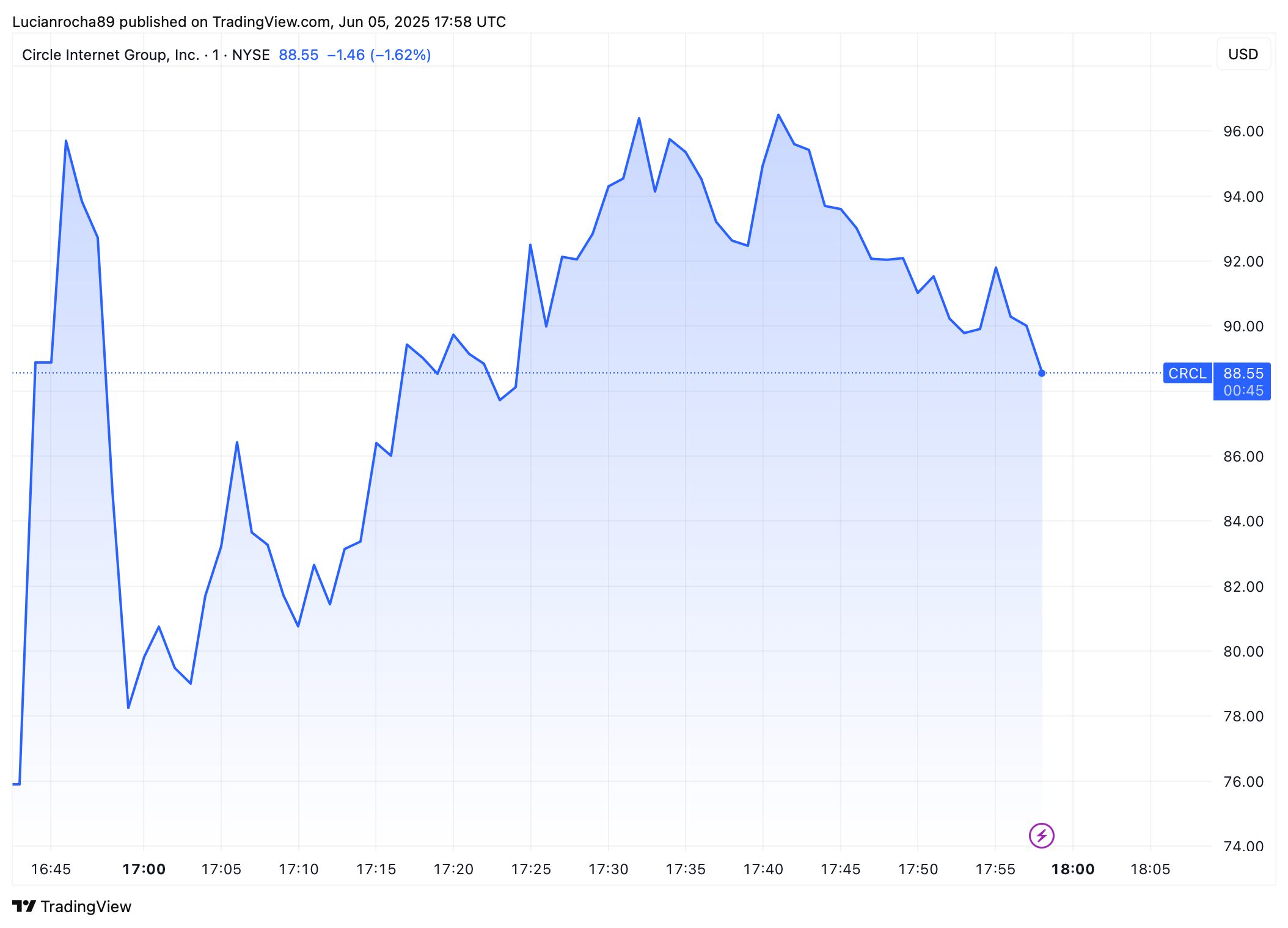Open the USD currency selector
1288x928 pixels.
pyautogui.click(x=1243, y=54)
